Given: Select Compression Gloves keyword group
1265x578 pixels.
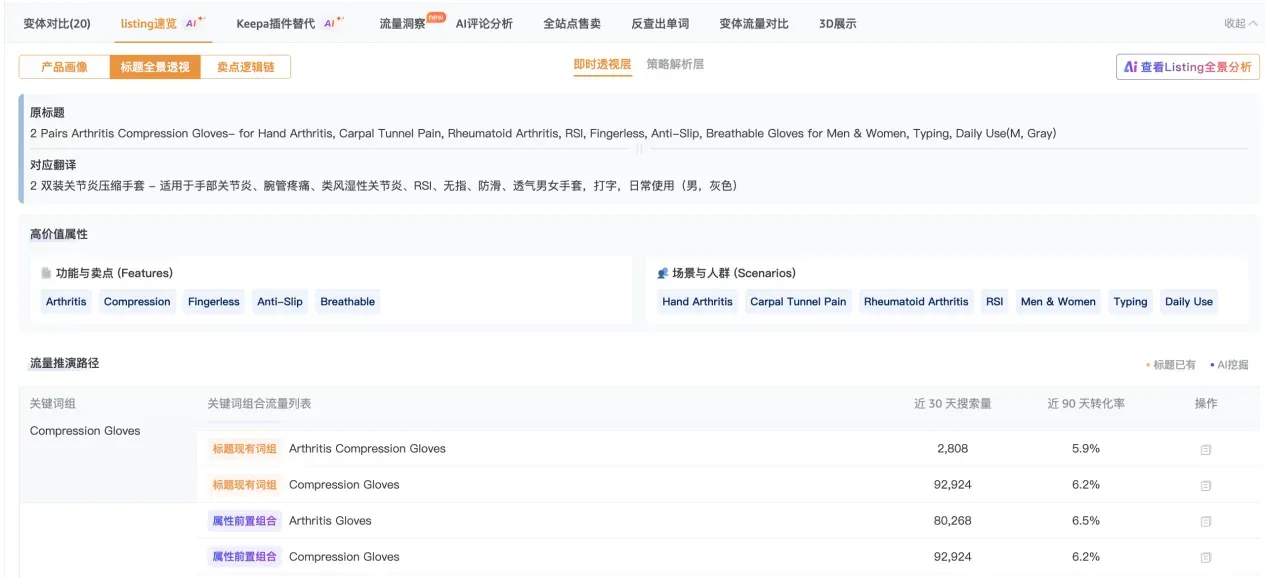Looking at the screenshot, I should [85, 431].
